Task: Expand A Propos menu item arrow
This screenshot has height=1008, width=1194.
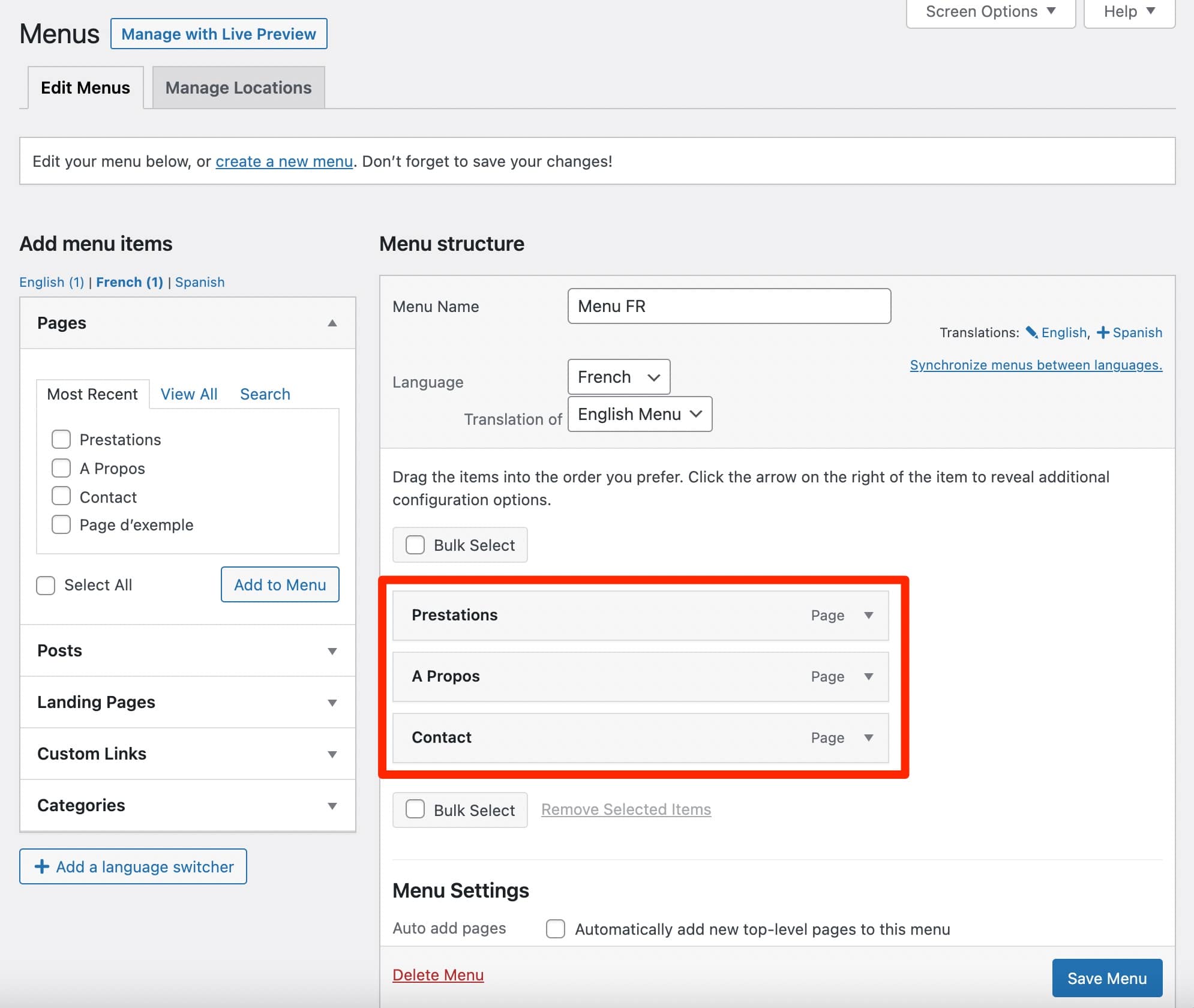Action: tap(868, 676)
